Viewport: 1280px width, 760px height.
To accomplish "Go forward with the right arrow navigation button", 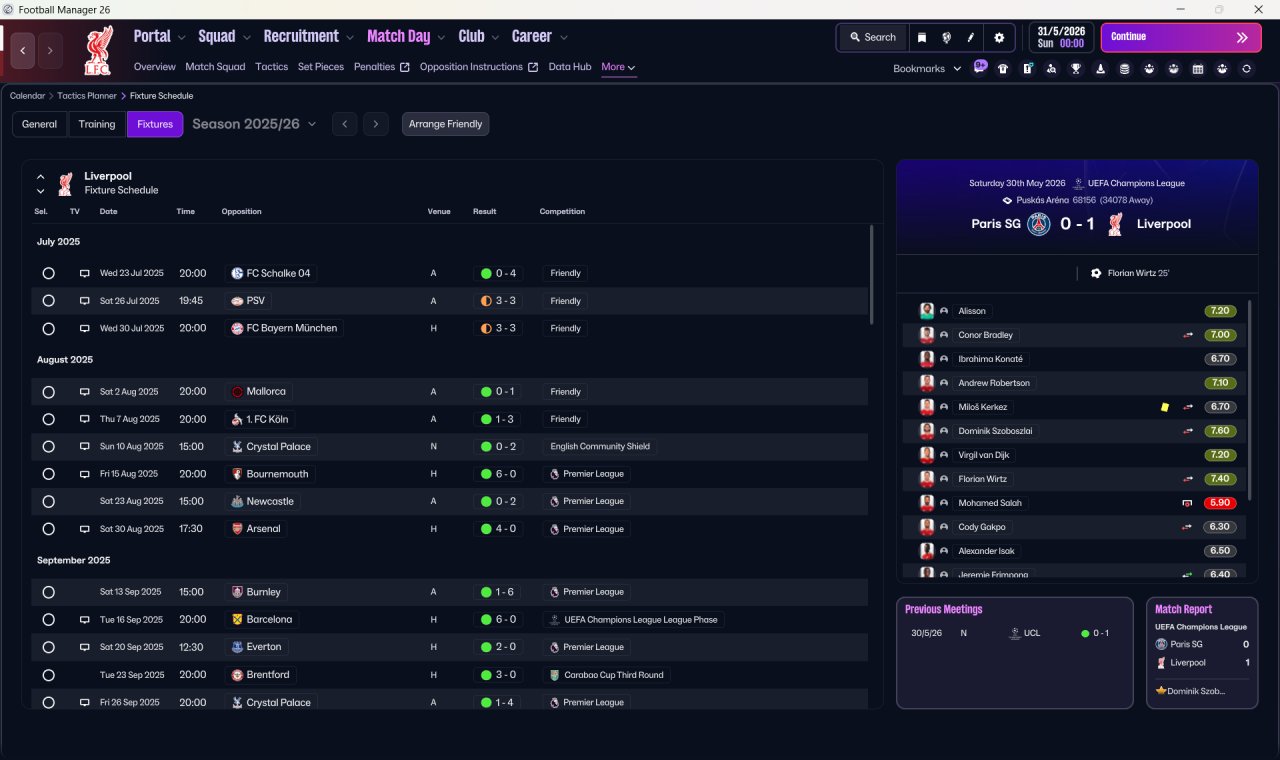I will pyautogui.click(x=50, y=49).
